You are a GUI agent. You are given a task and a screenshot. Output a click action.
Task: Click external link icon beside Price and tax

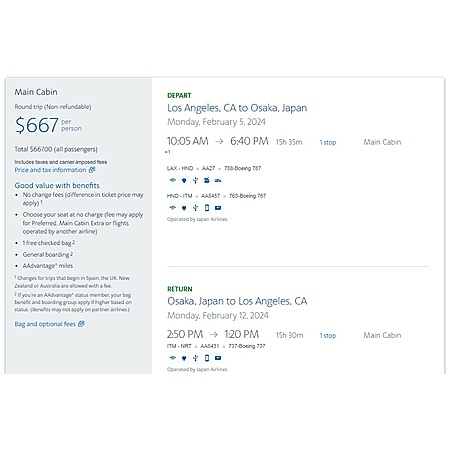[92, 170]
